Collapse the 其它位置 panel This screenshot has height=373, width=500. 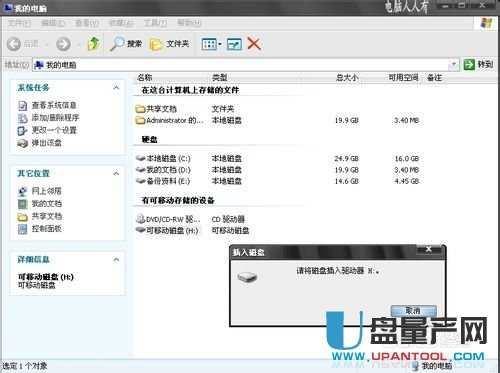point(116,173)
